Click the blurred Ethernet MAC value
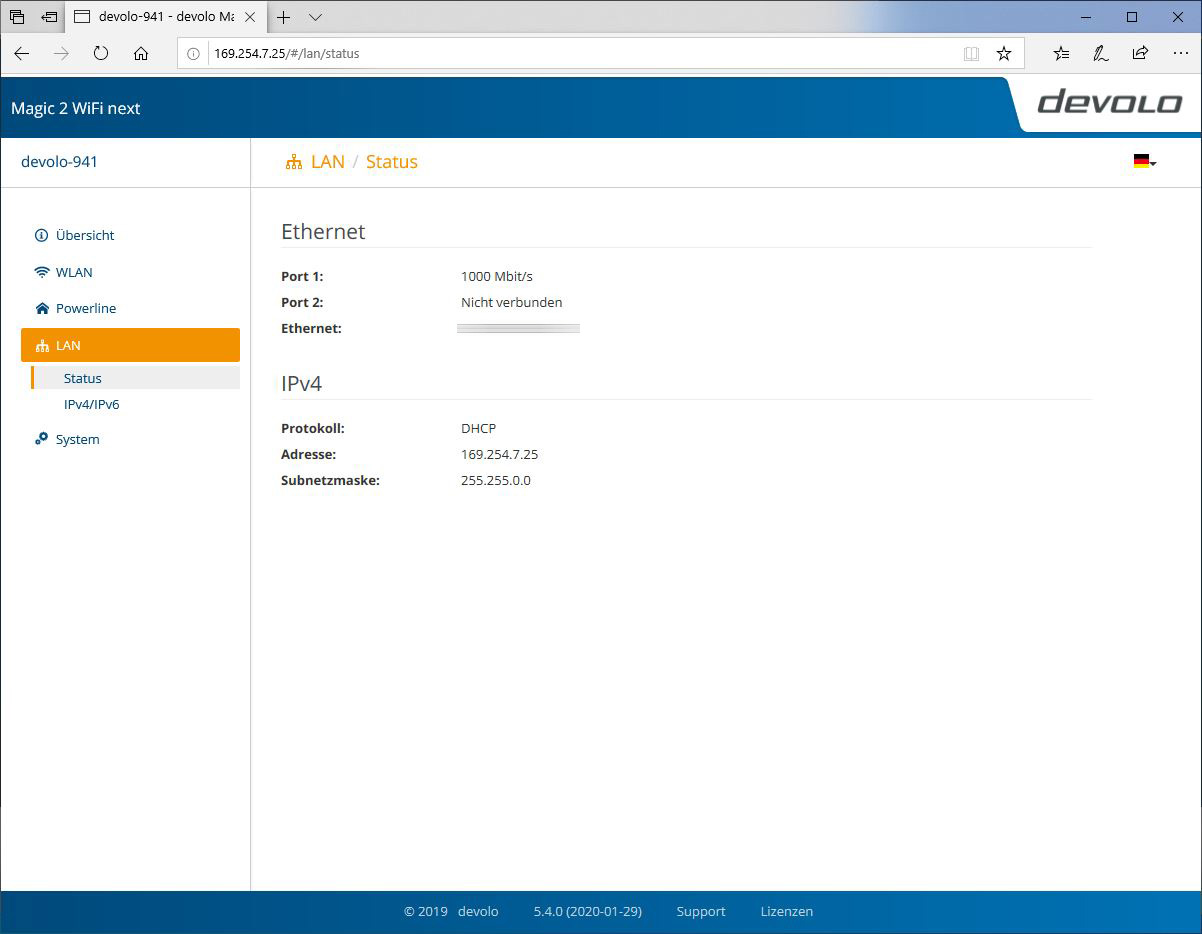This screenshot has width=1202, height=934. point(518,328)
